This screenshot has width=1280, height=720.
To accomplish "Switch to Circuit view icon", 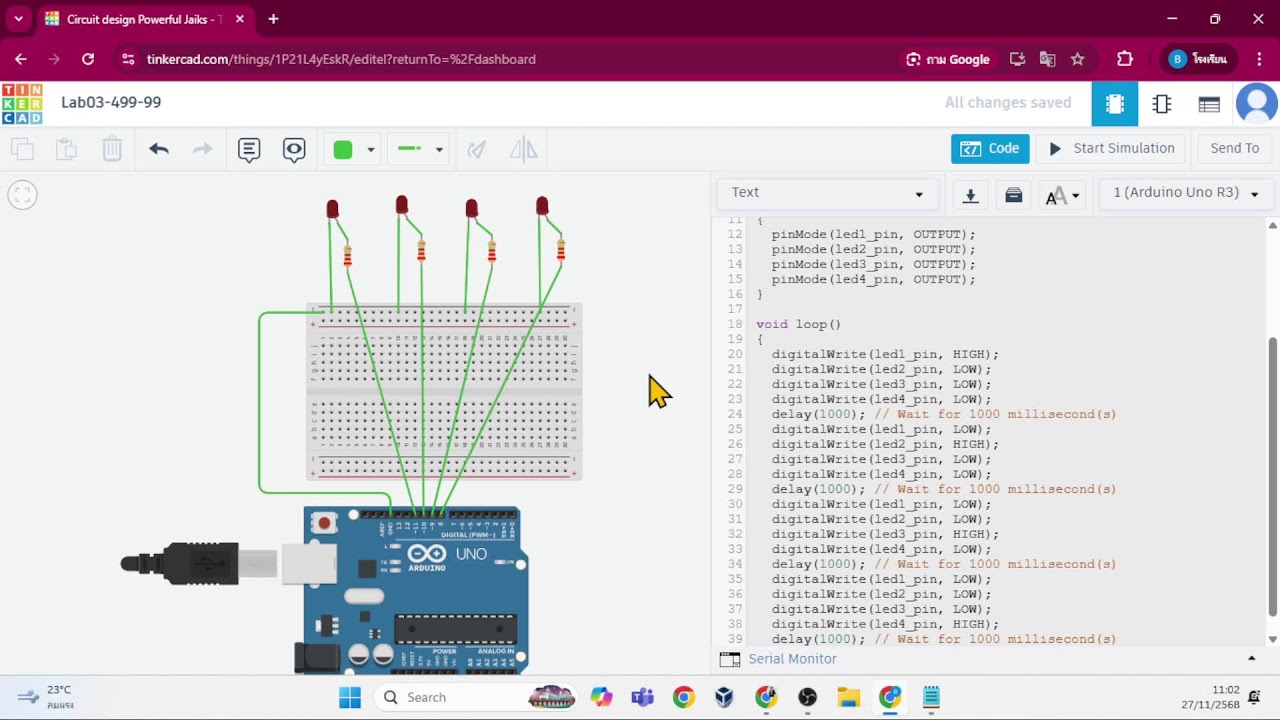I will pos(1115,104).
